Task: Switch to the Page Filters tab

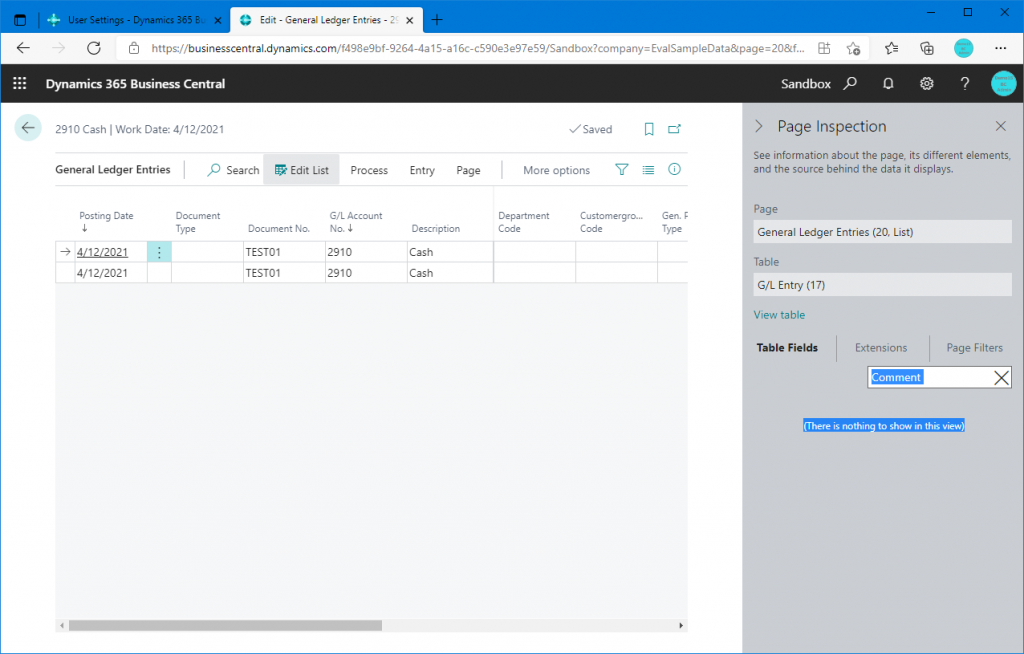Action: tap(974, 348)
